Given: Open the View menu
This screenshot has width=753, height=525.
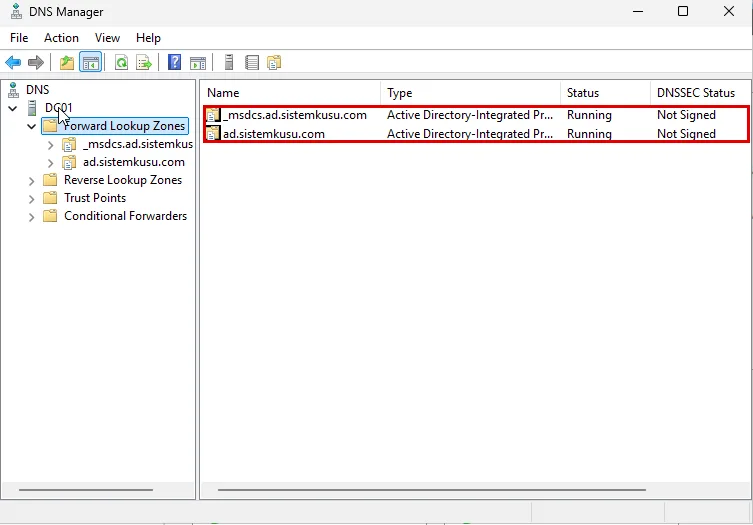Looking at the screenshot, I should click(x=107, y=38).
